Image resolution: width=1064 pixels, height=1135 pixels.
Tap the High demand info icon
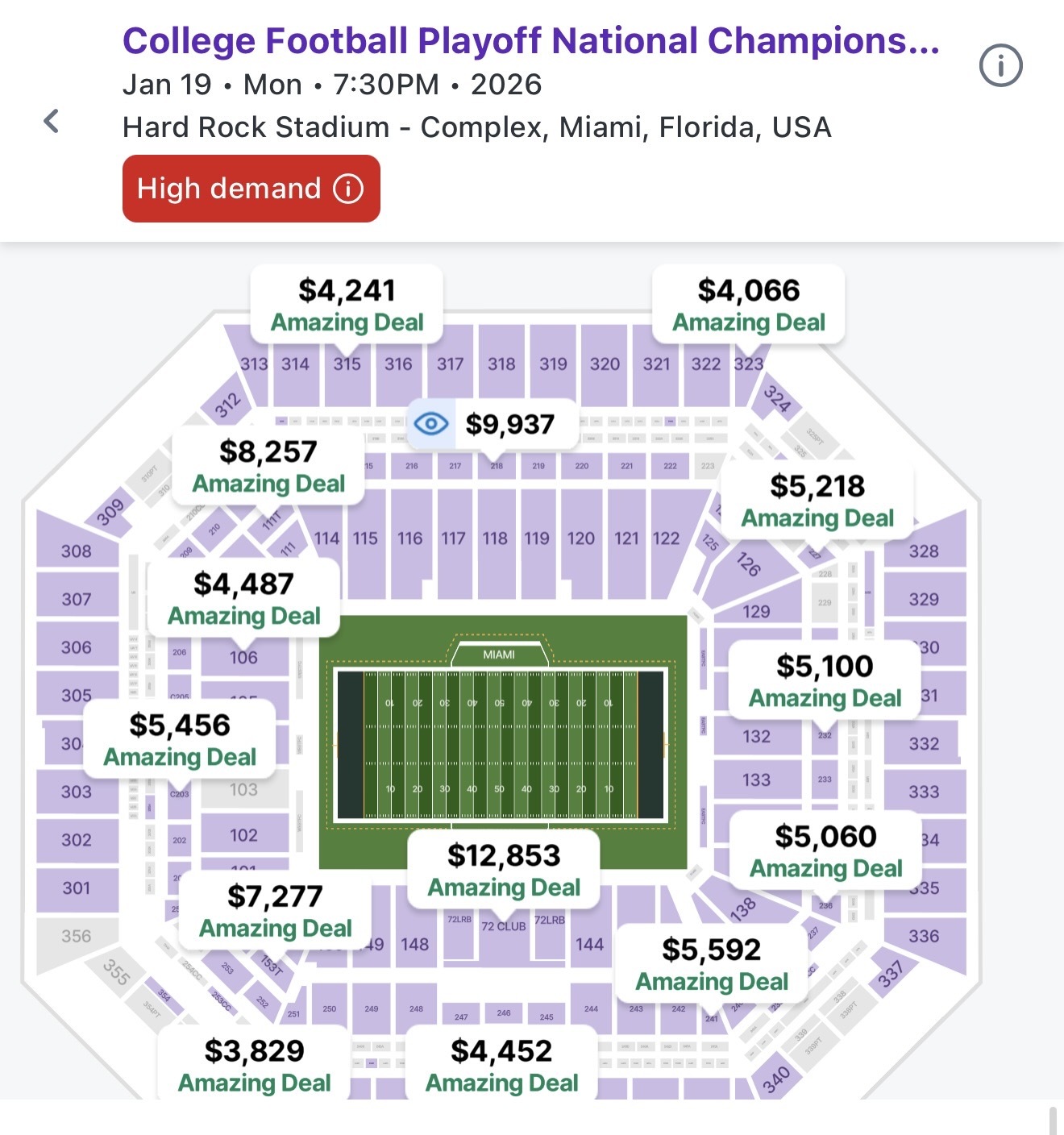click(x=348, y=189)
